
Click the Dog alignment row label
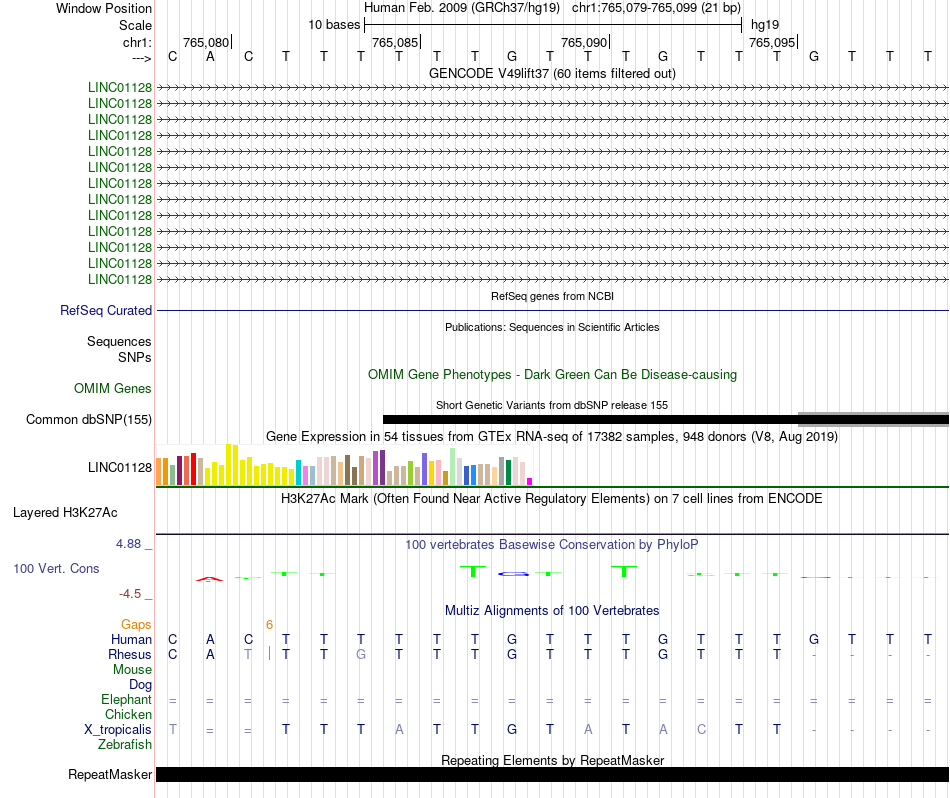coord(140,685)
